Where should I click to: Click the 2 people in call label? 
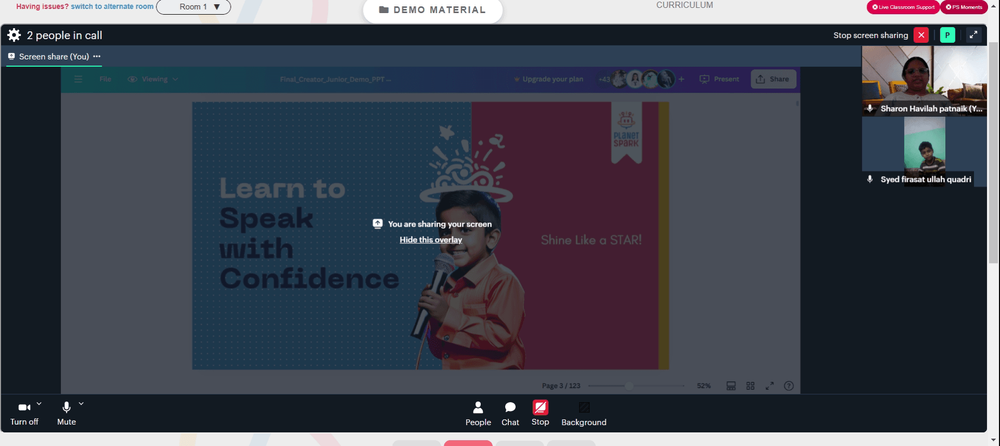64,35
